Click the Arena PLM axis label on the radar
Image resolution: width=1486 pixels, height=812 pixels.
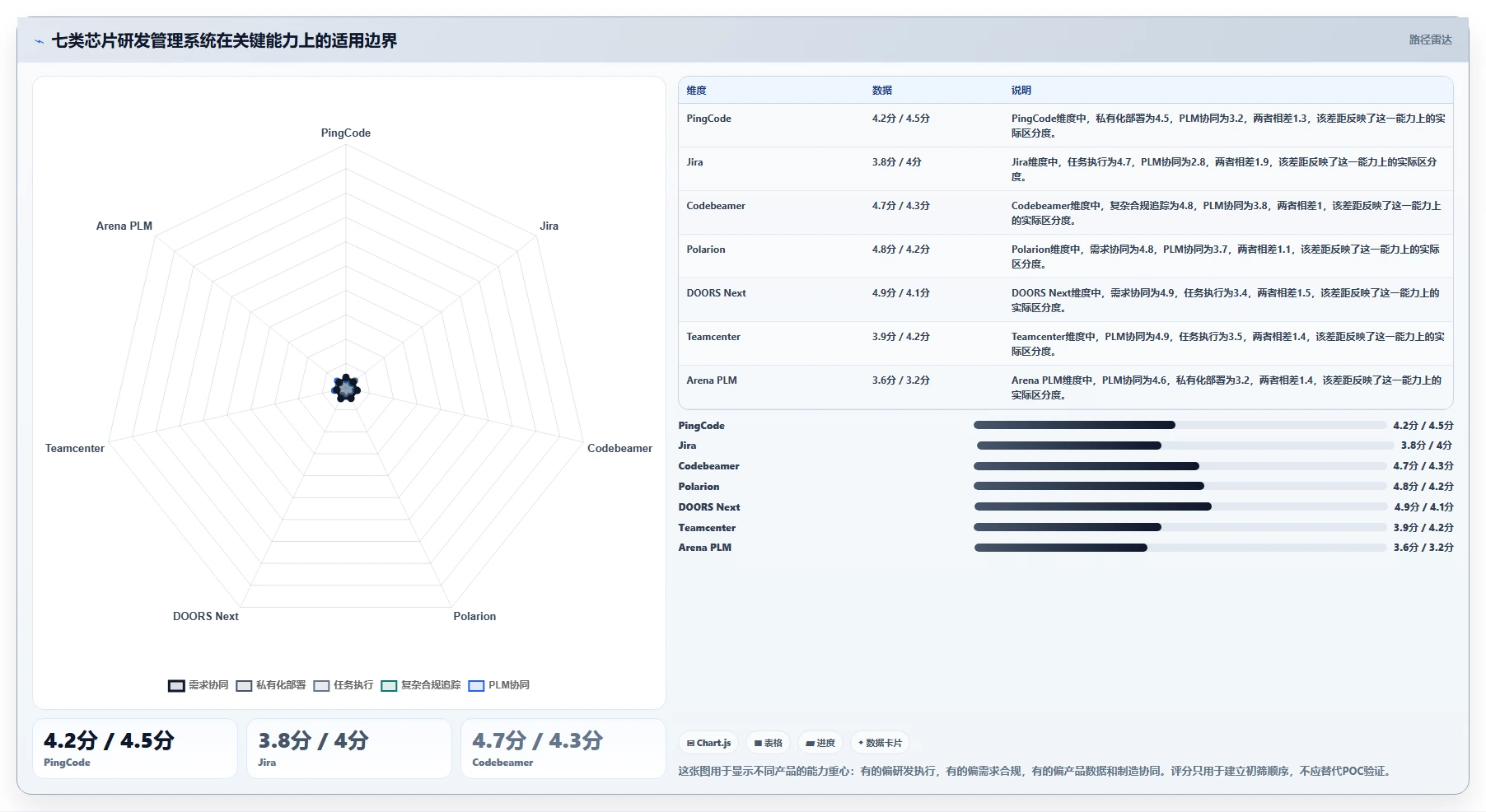click(x=124, y=226)
